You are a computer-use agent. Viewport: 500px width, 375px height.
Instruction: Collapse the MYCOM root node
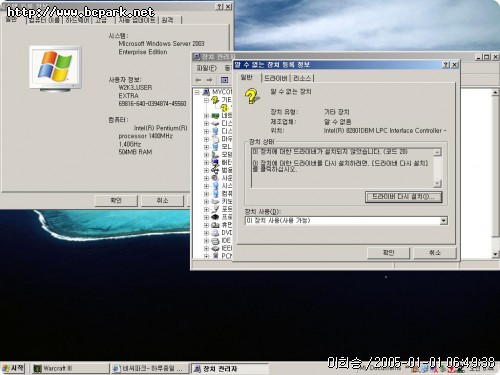point(197,92)
